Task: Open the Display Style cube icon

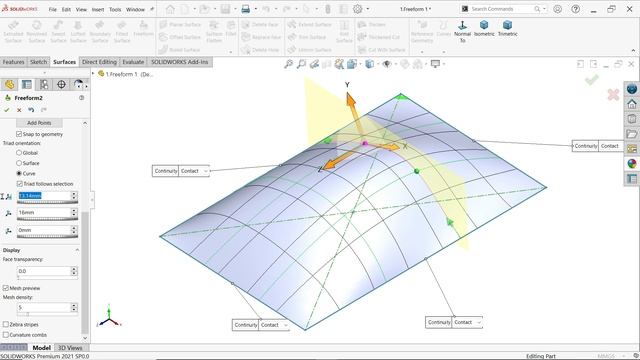Action: (369, 64)
